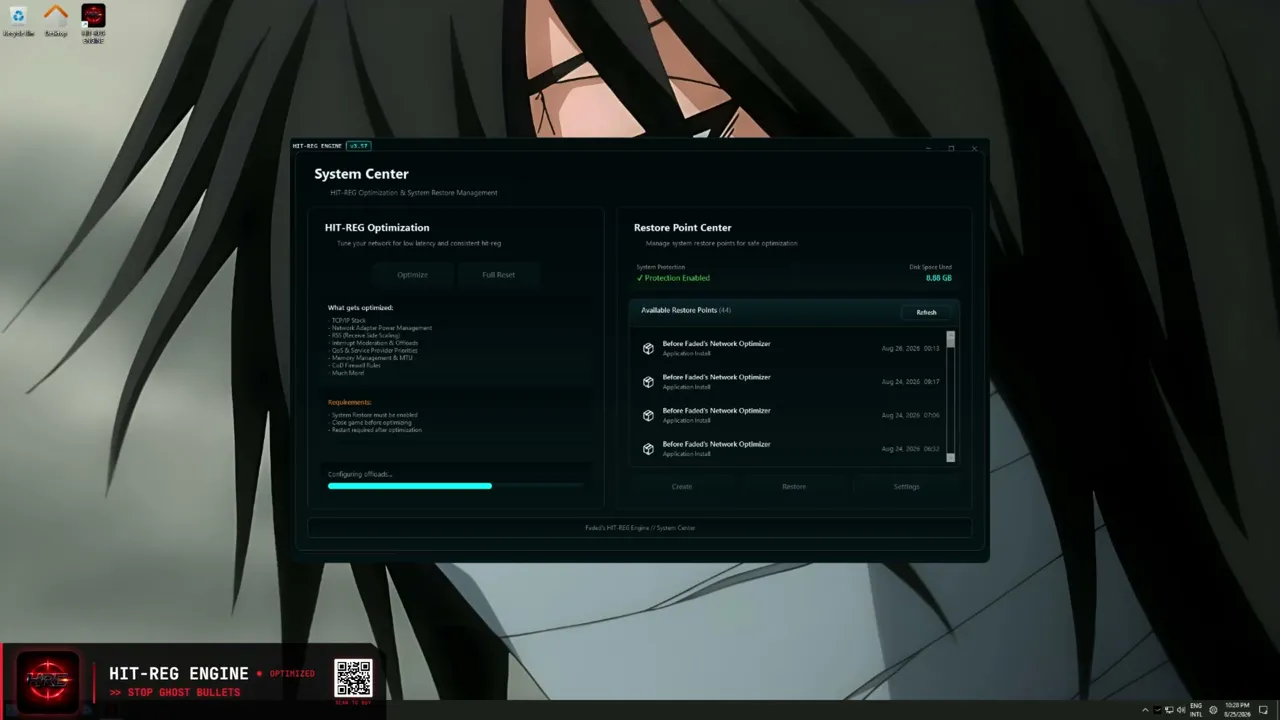The height and width of the screenshot is (720, 1280).
Task: Click the Configuring offloads status text
Action: pyautogui.click(x=360, y=474)
